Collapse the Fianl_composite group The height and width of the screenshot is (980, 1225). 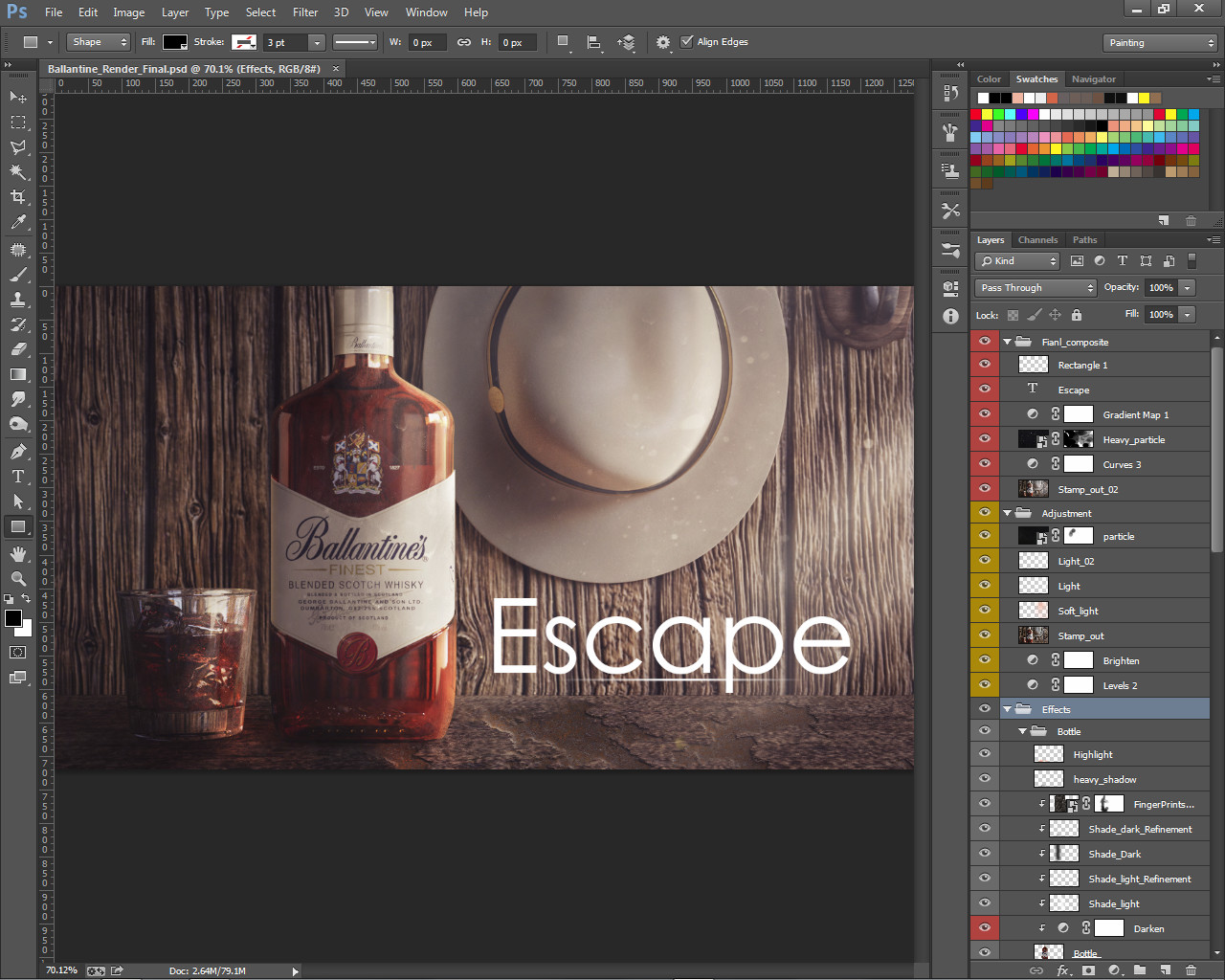click(1007, 342)
